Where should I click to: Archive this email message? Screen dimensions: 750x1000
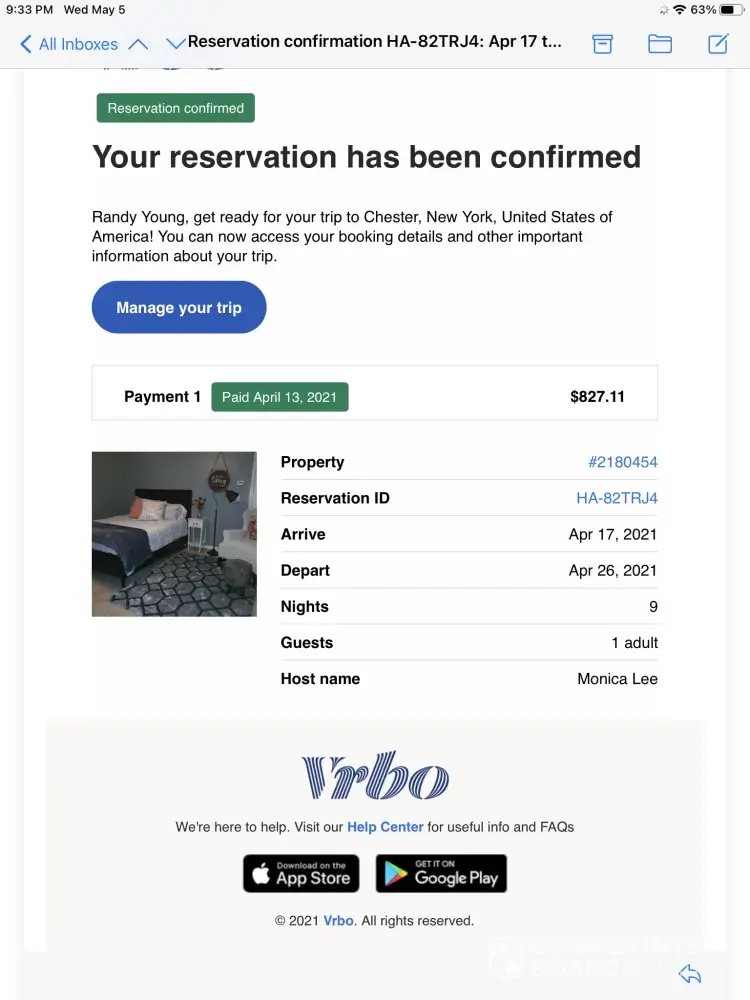coord(602,43)
